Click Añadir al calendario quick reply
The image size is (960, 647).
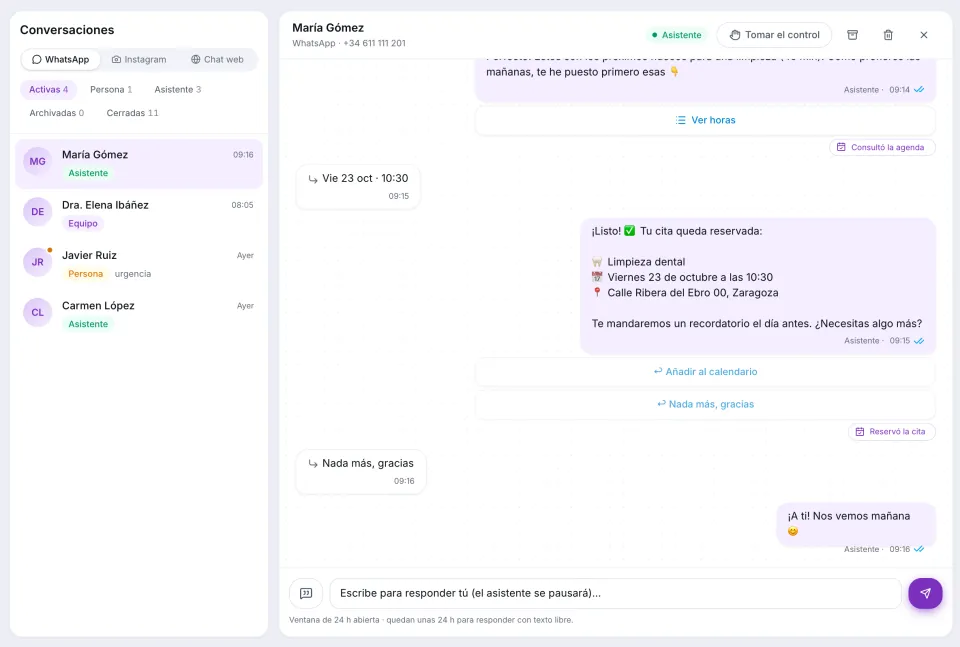[705, 372]
